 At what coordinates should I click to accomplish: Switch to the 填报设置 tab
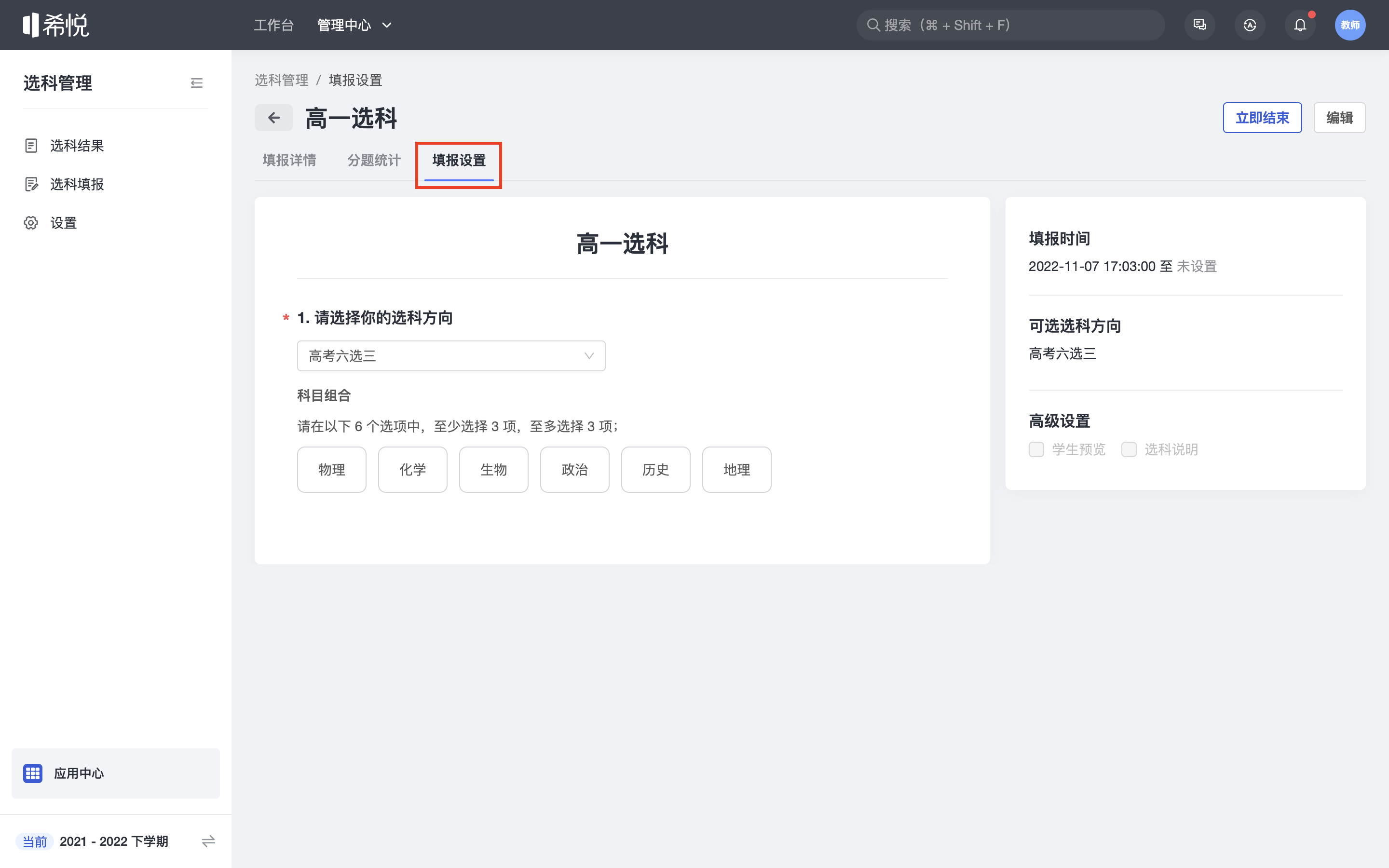click(459, 160)
